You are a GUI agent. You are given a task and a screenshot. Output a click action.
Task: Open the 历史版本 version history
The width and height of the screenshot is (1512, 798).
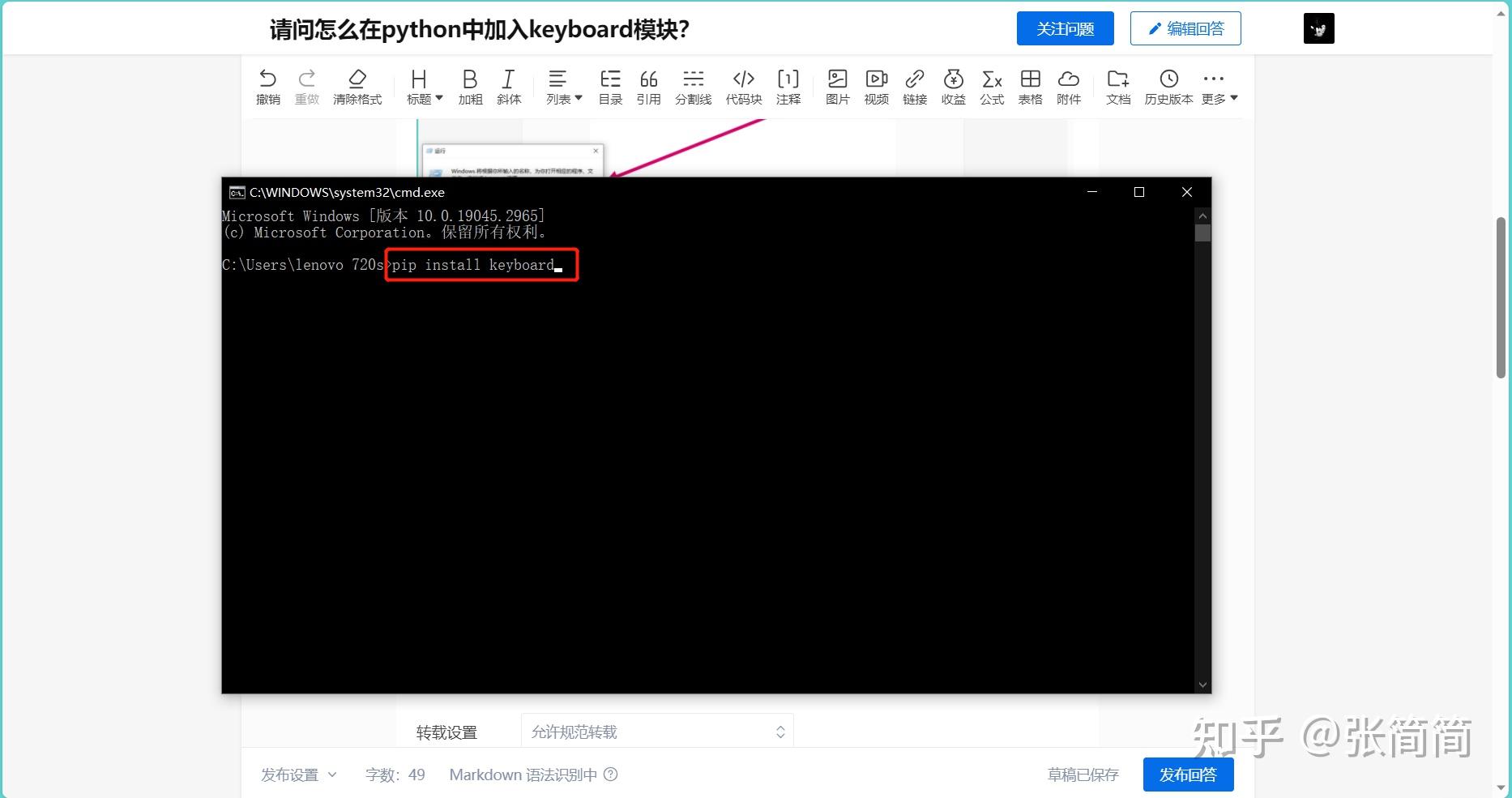[1168, 87]
